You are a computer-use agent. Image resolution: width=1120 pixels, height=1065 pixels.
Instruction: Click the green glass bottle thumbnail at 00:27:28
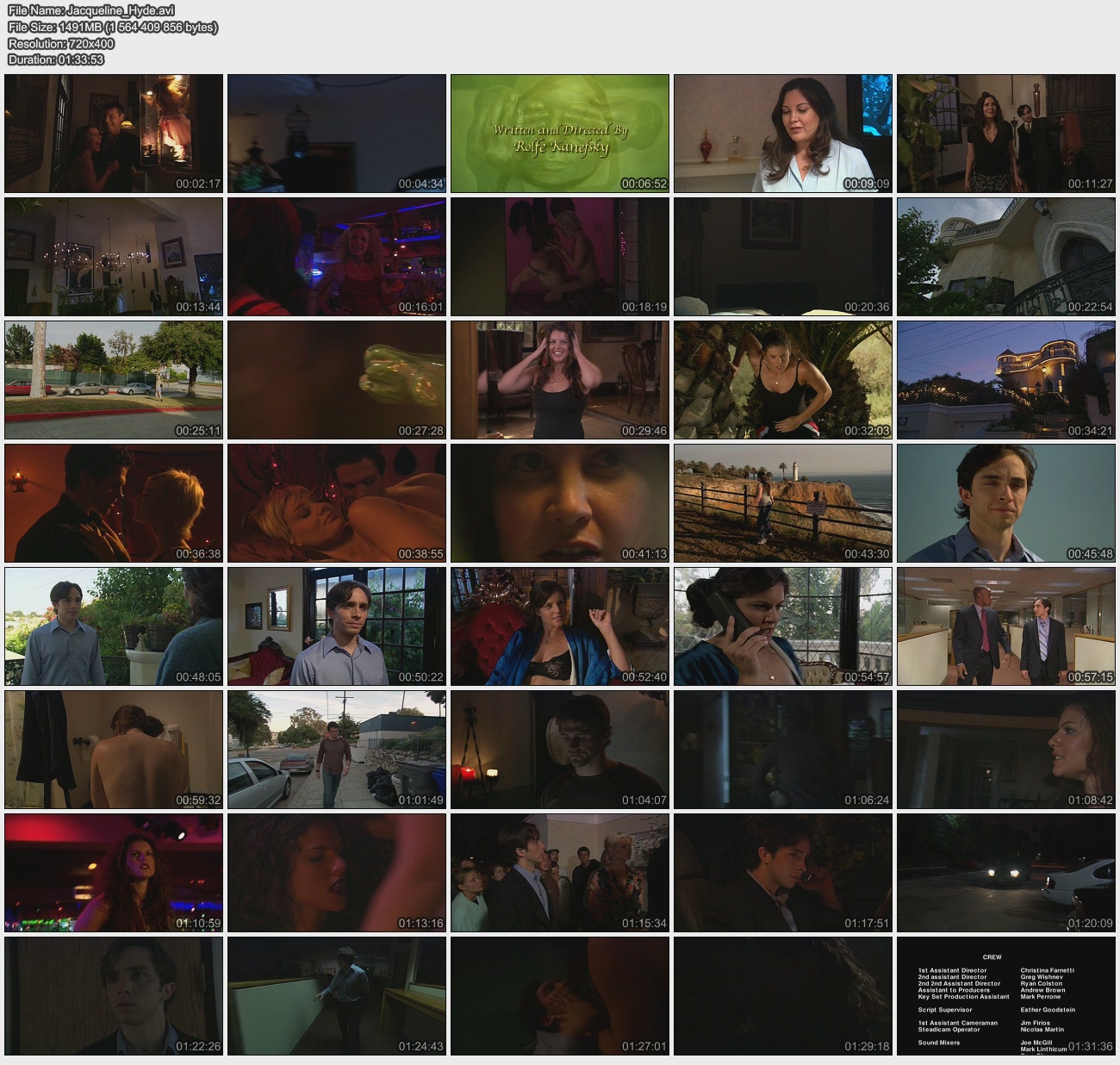tap(337, 380)
